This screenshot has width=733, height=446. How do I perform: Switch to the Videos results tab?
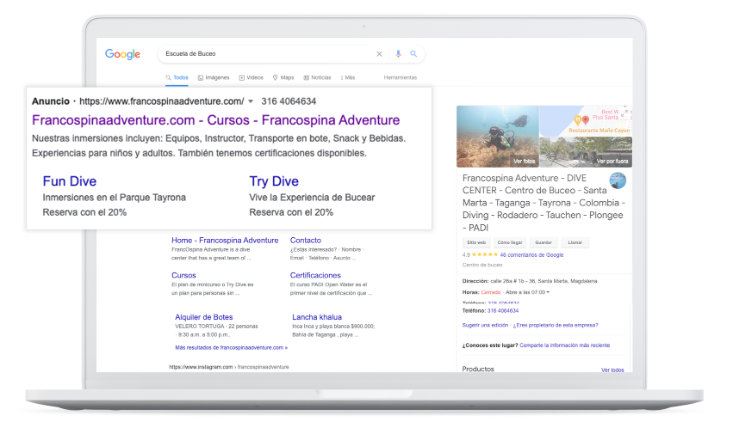pos(251,77)
